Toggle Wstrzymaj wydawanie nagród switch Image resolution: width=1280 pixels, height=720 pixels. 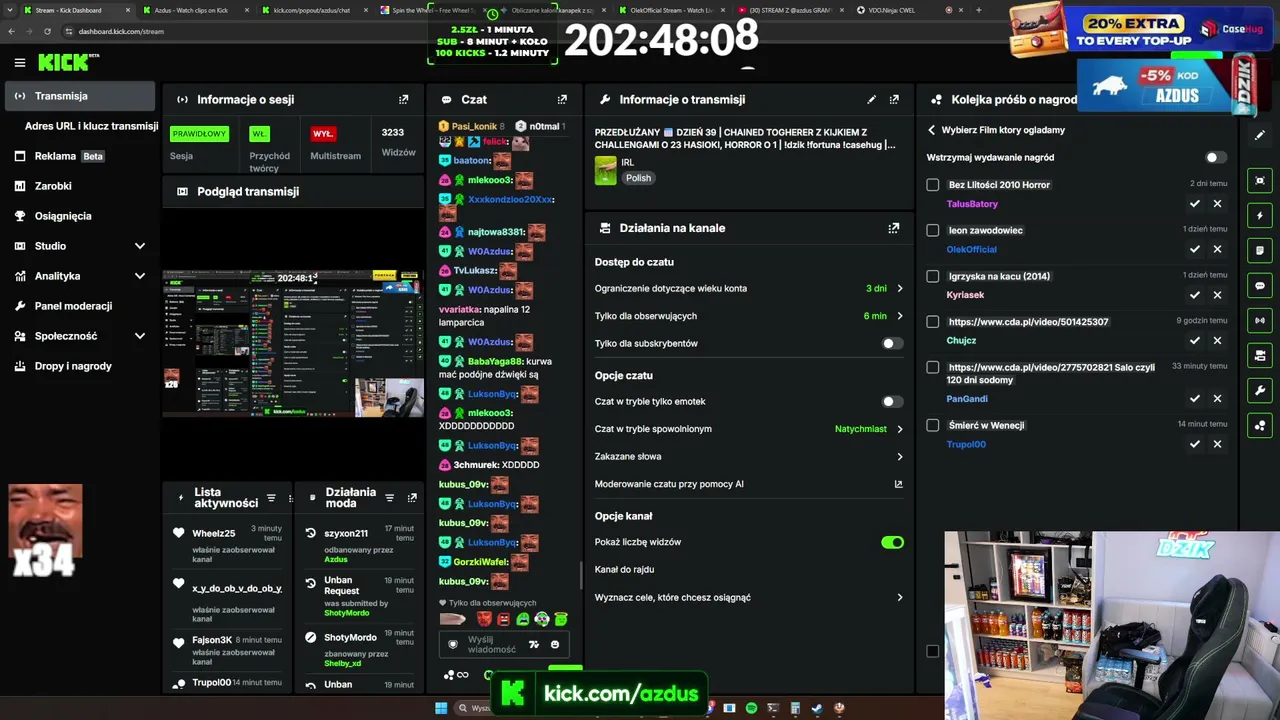coord(1215,158)
